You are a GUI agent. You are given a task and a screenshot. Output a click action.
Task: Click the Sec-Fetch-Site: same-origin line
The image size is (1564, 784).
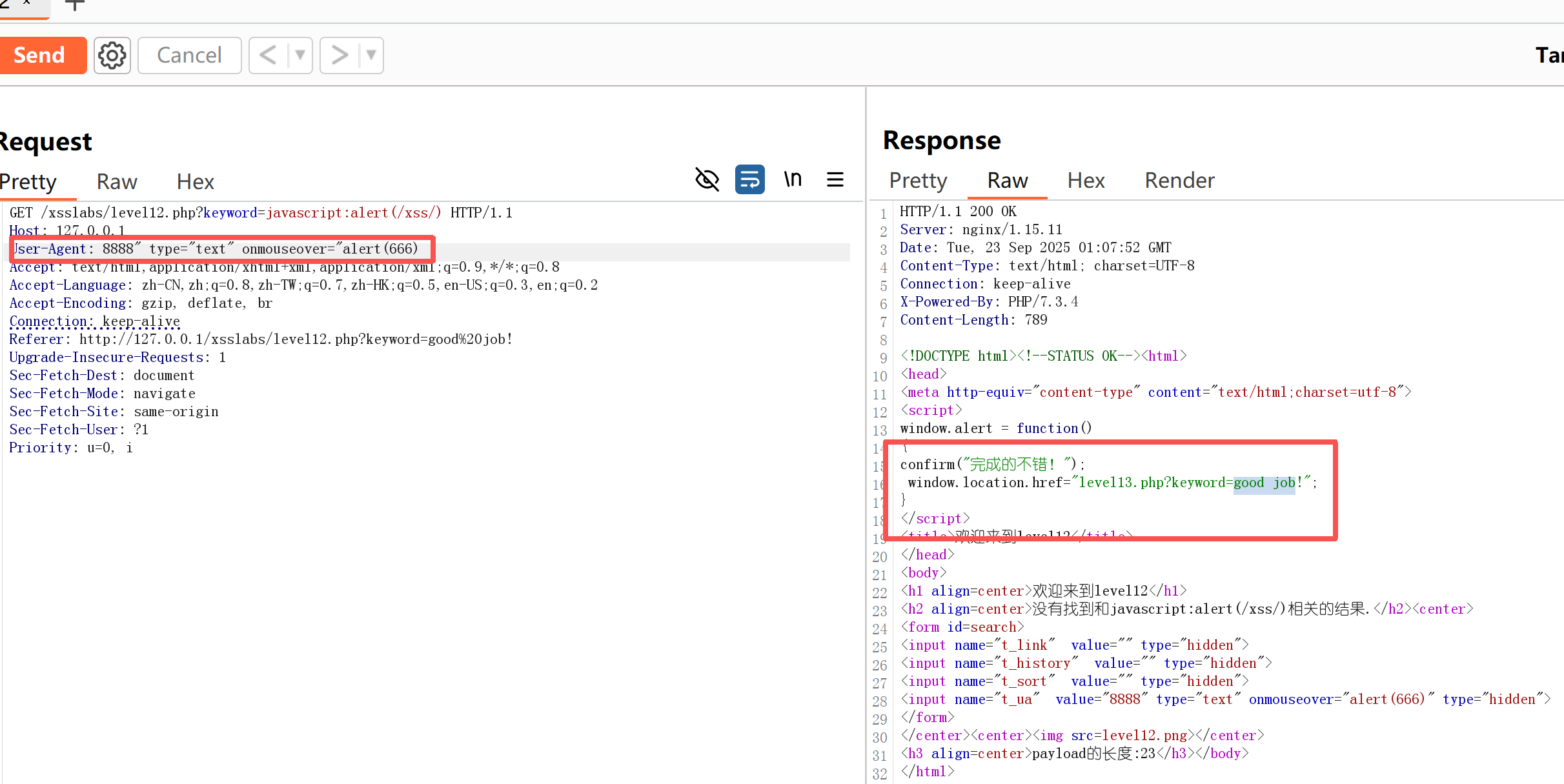tap(114, 412)
